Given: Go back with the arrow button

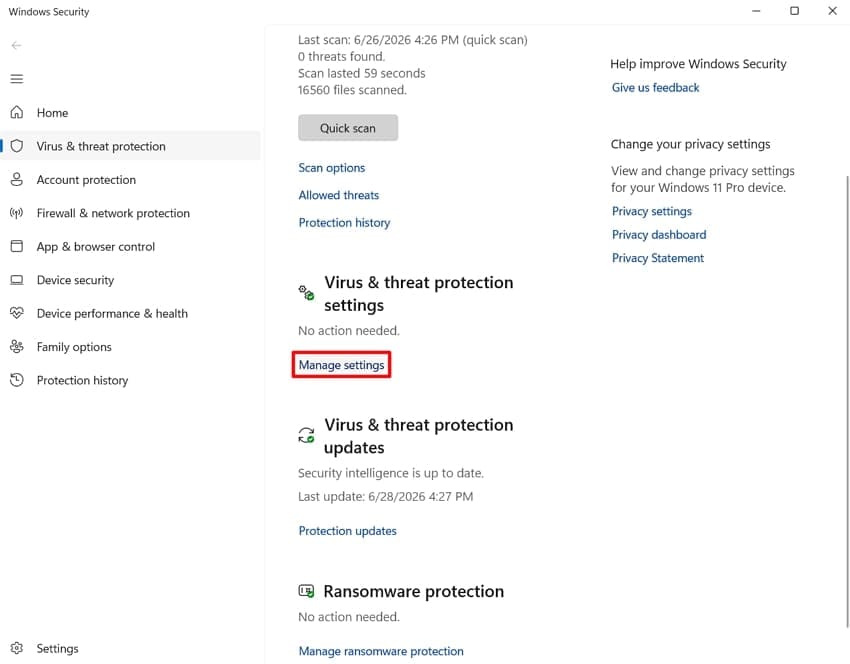Looking at the screenshot, I should pyautogui.click(x=17, y=46).
